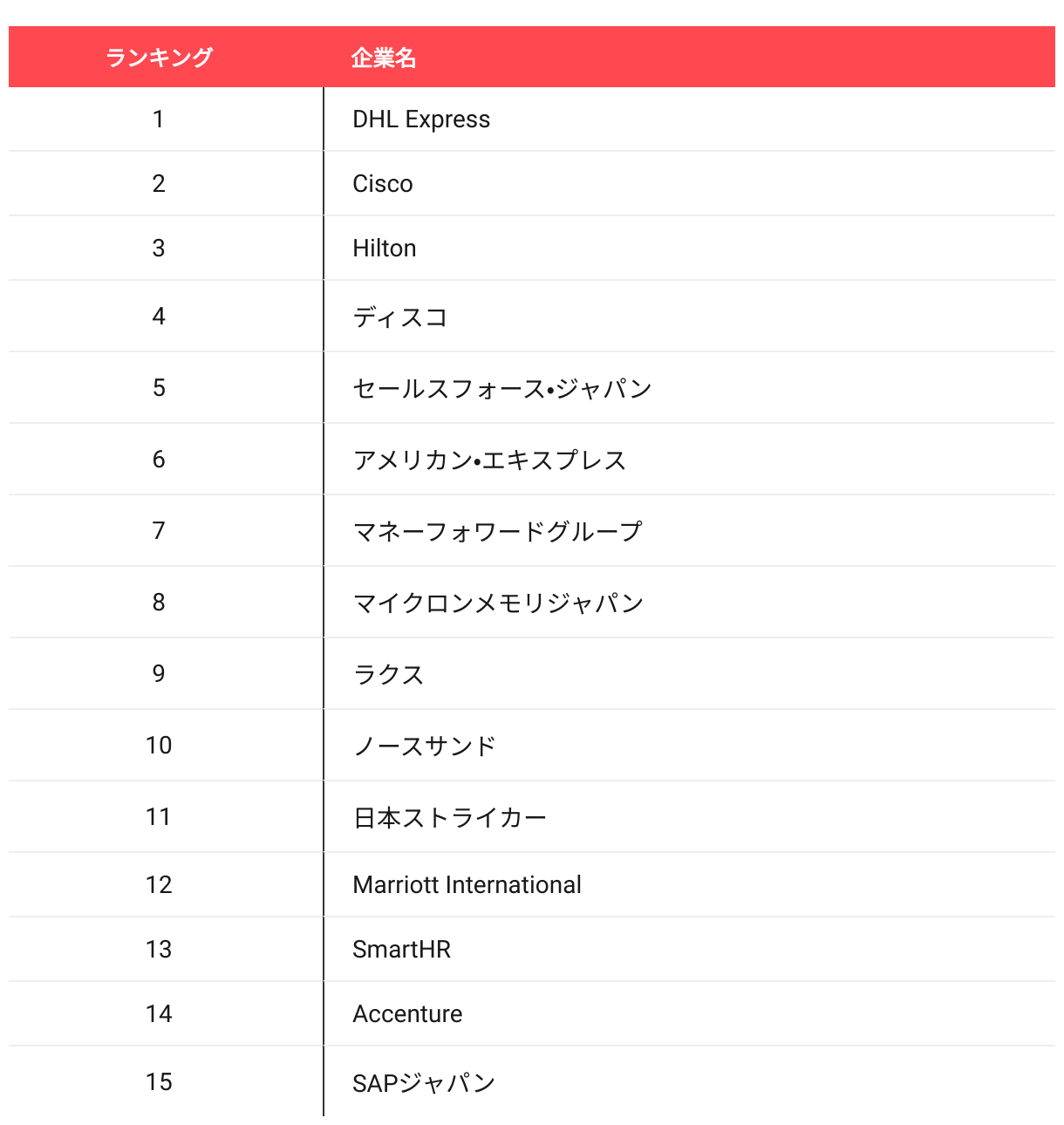Screen dimensions: 1064x1125
Task: Click the ディスコ company name
Action: point(400,317)
